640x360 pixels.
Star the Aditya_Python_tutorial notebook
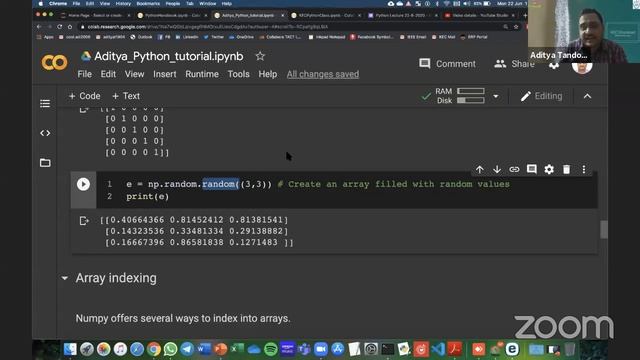[260, 56]
